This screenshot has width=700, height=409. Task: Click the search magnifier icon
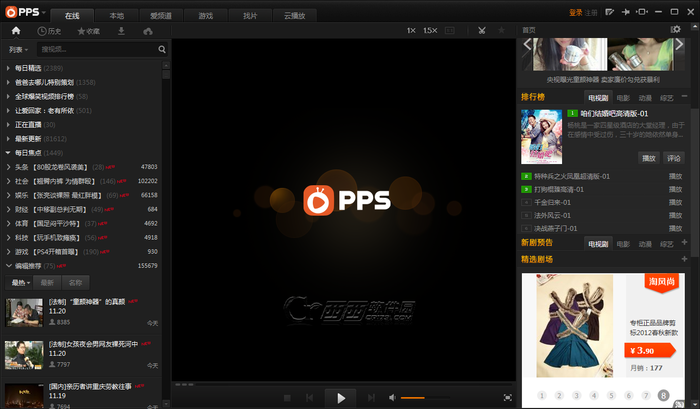pyautogui.click(x=162, y=50)
